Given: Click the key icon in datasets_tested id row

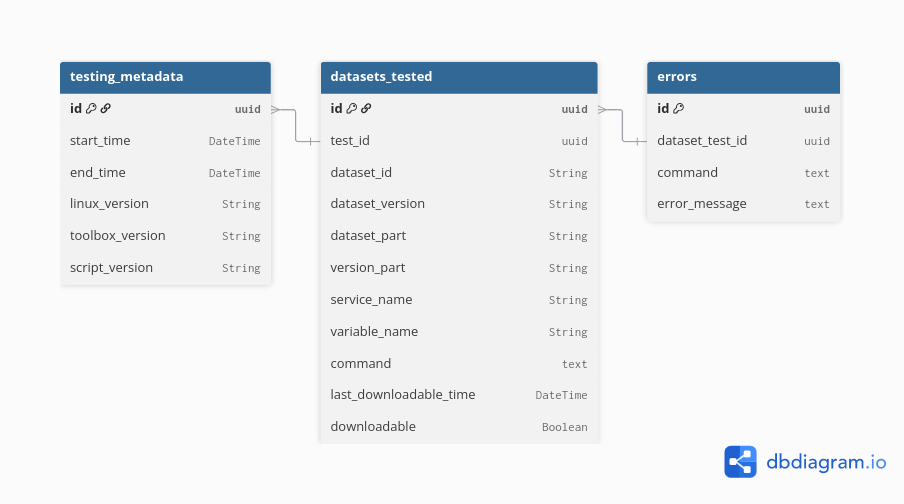Looking at the screenshot, I should pyautogui.click(x=352, y=109).
